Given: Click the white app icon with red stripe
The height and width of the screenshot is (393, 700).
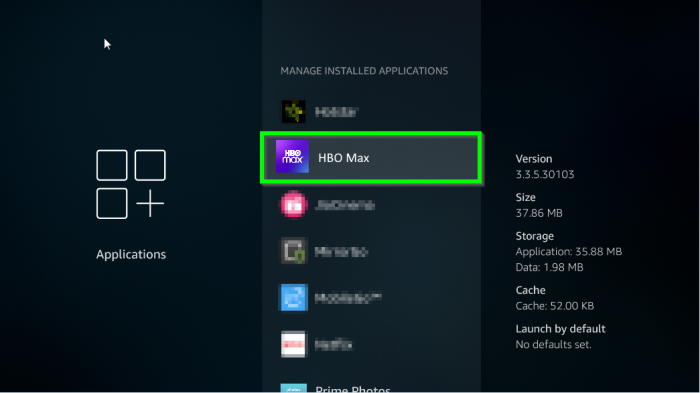Looking at the screenshot, I should tap(293, 344).
